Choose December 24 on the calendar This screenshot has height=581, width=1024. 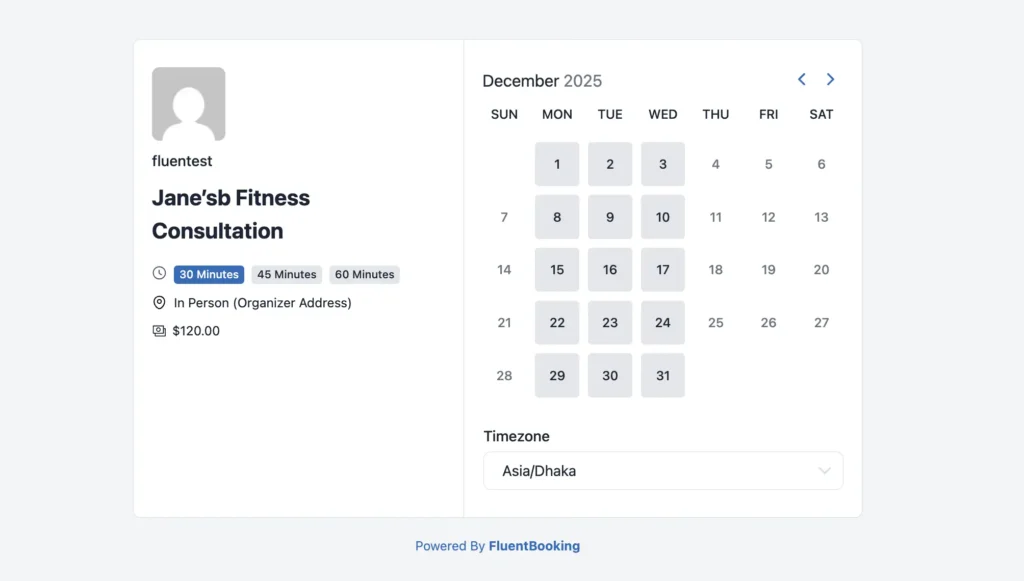663,323
